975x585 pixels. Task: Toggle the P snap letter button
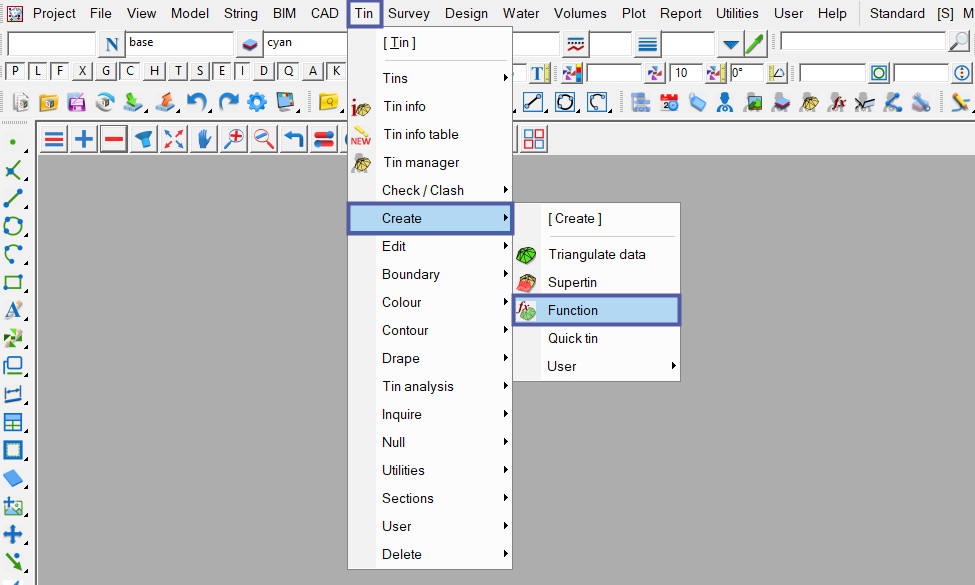point(16,71)
